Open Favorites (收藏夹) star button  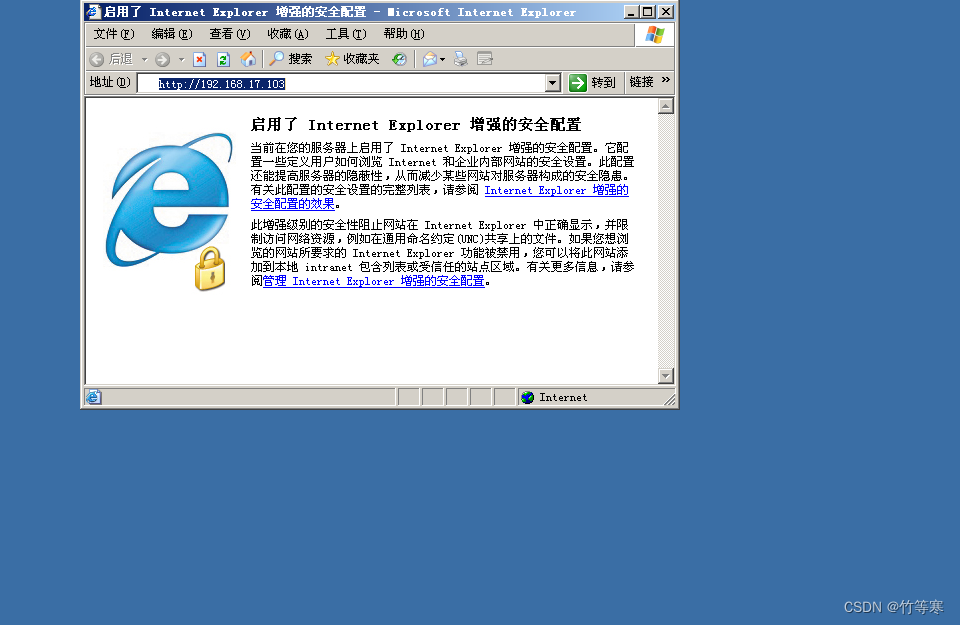(x=352, y=59)
